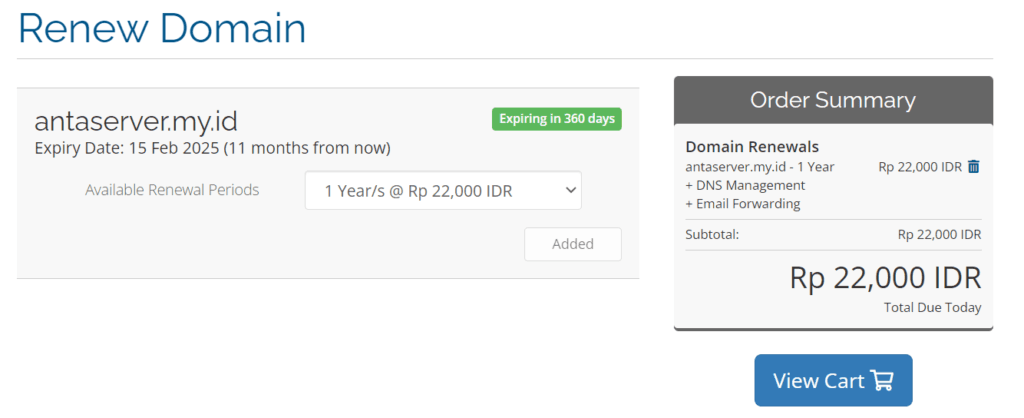Click the + Email Forwarding addon line

743,203
